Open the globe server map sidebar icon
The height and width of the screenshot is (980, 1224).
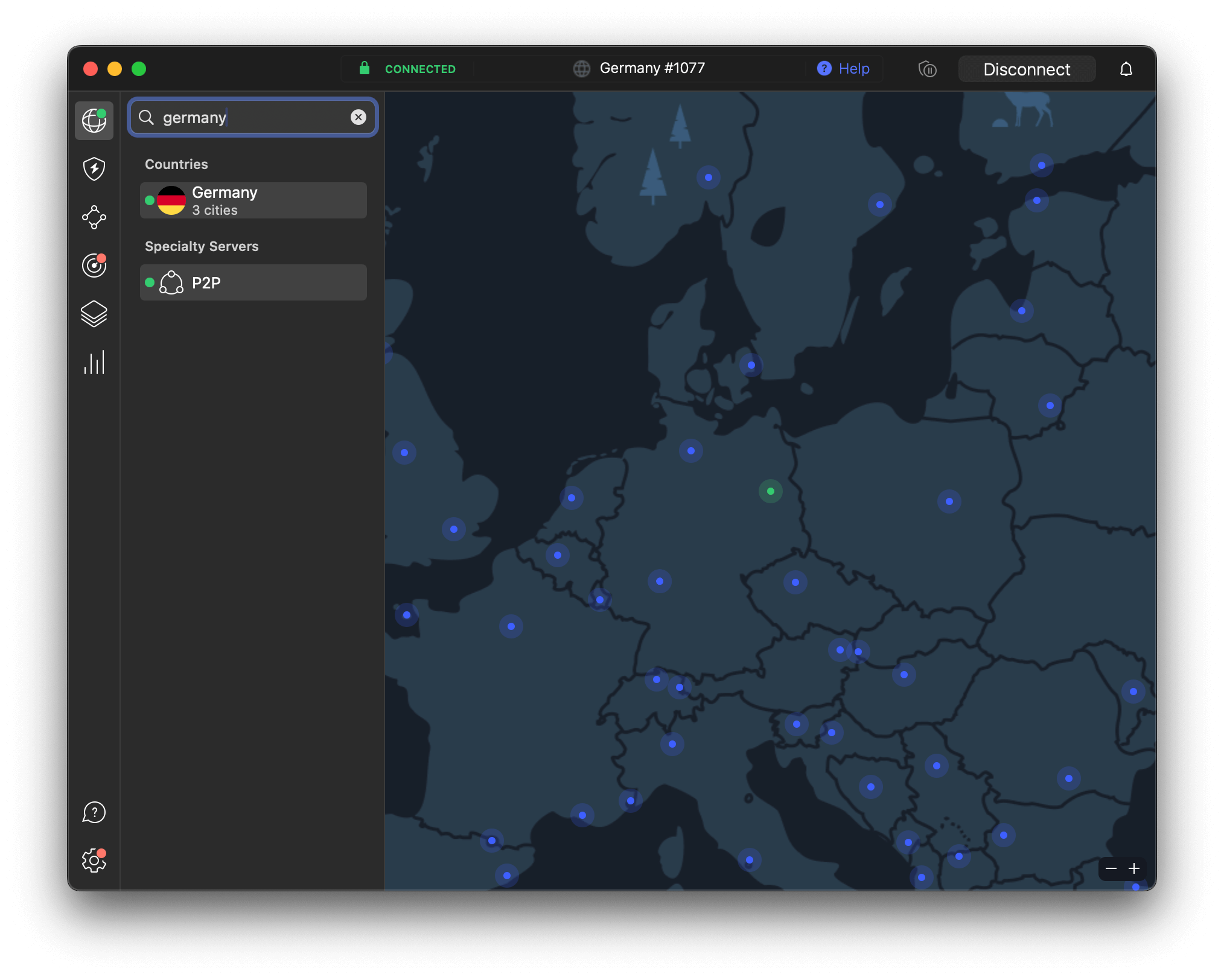click(94, 121)
